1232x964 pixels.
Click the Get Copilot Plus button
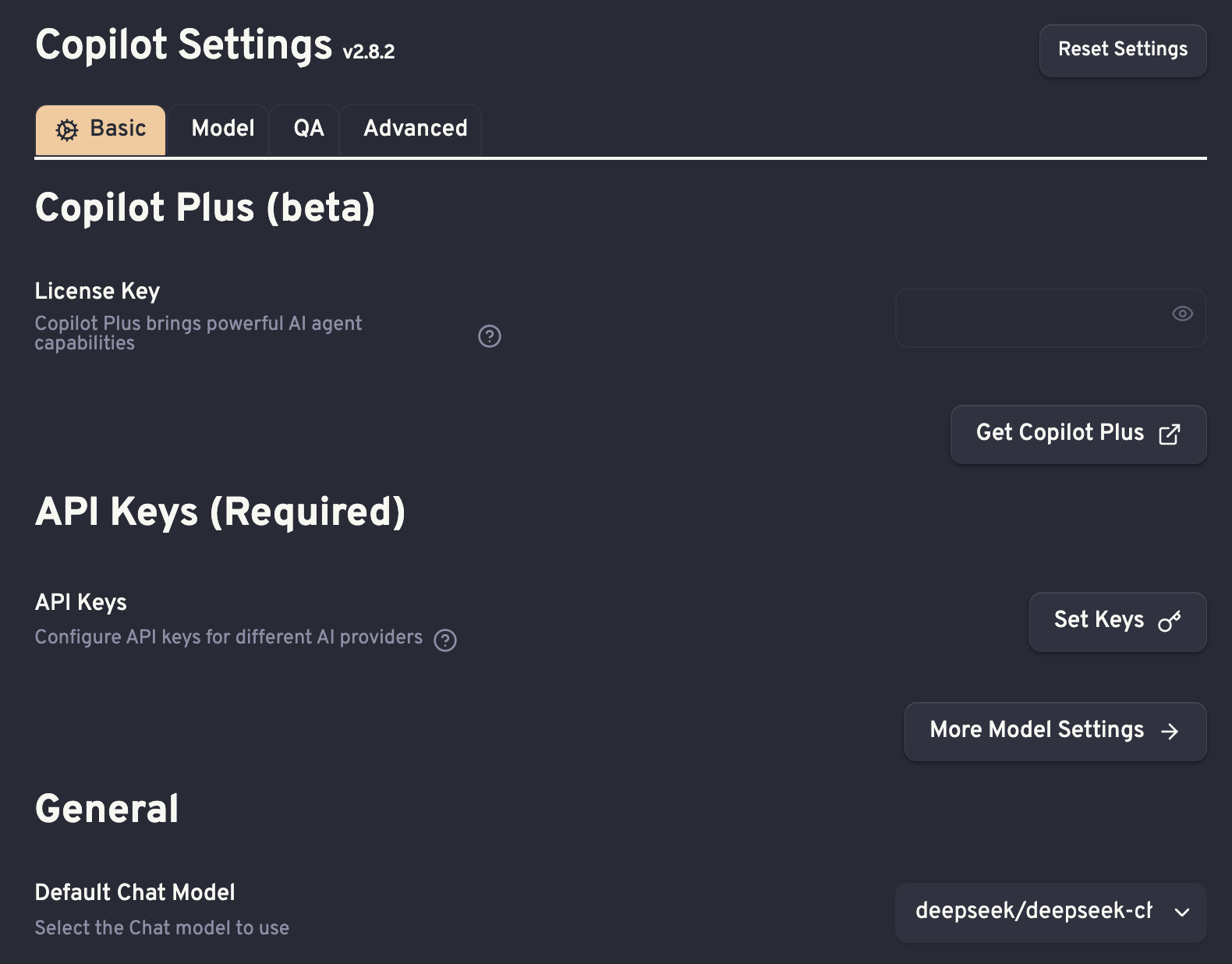1078,434
